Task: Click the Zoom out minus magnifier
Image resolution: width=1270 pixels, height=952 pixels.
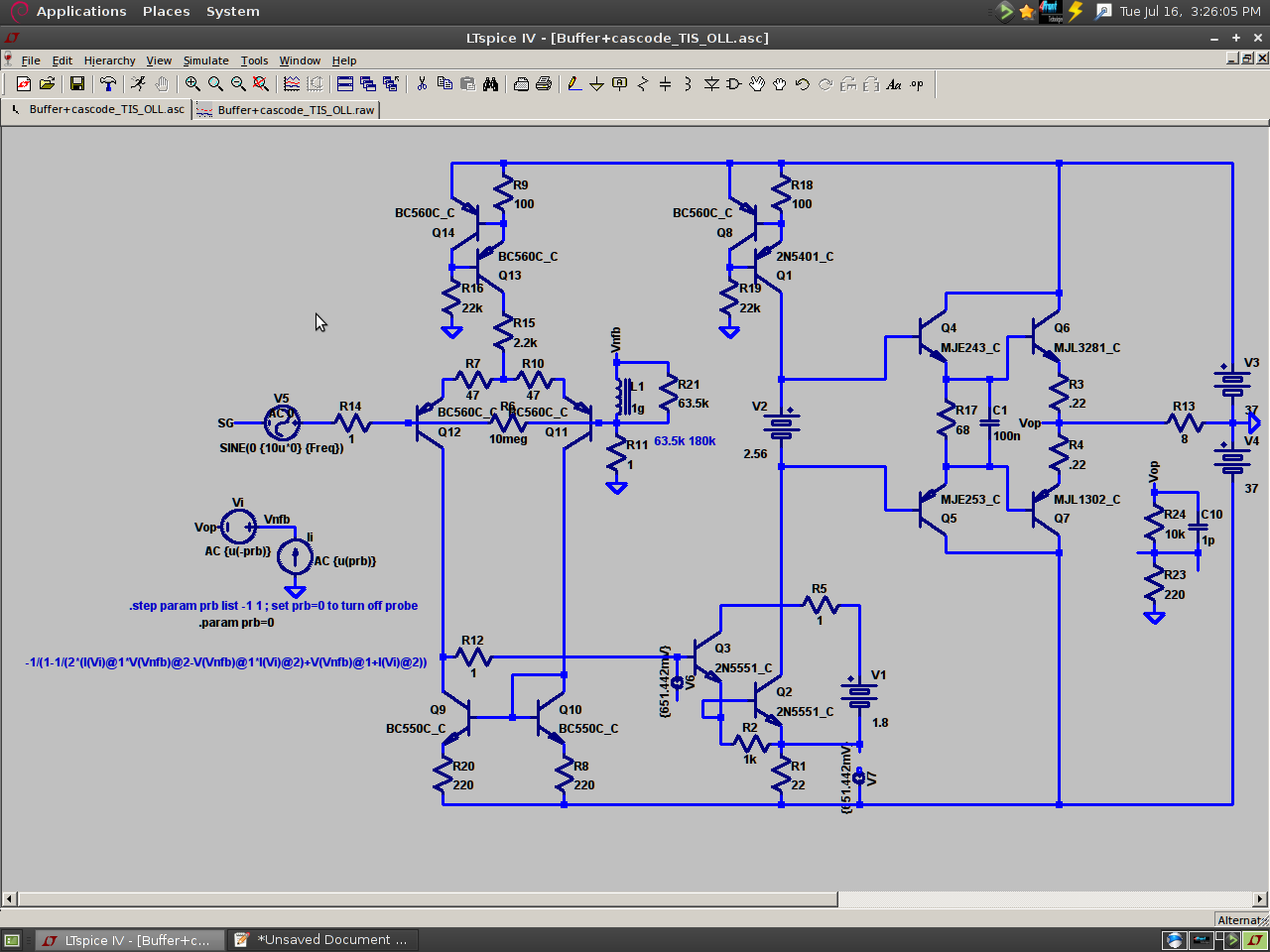Action: (238, 84)
